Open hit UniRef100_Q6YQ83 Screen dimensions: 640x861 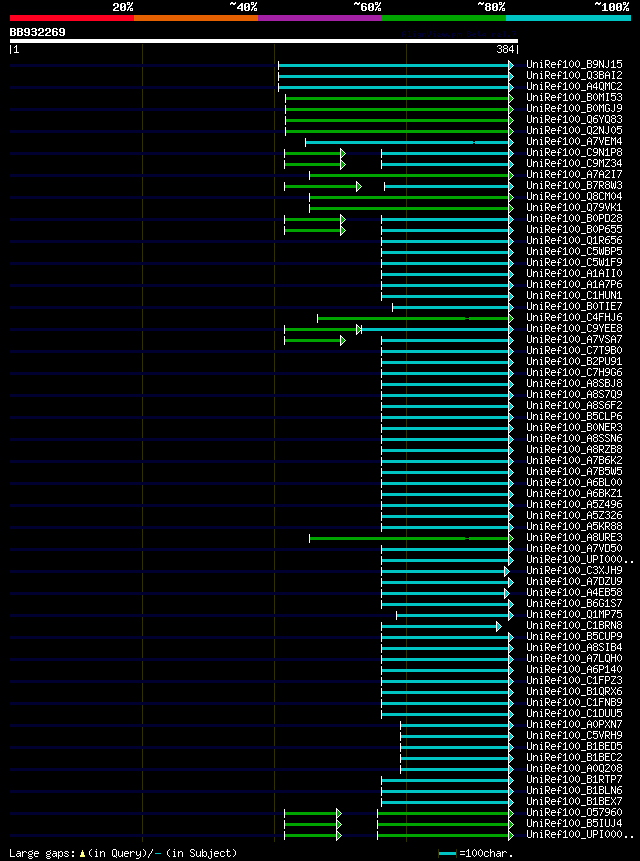pos(574,120)
